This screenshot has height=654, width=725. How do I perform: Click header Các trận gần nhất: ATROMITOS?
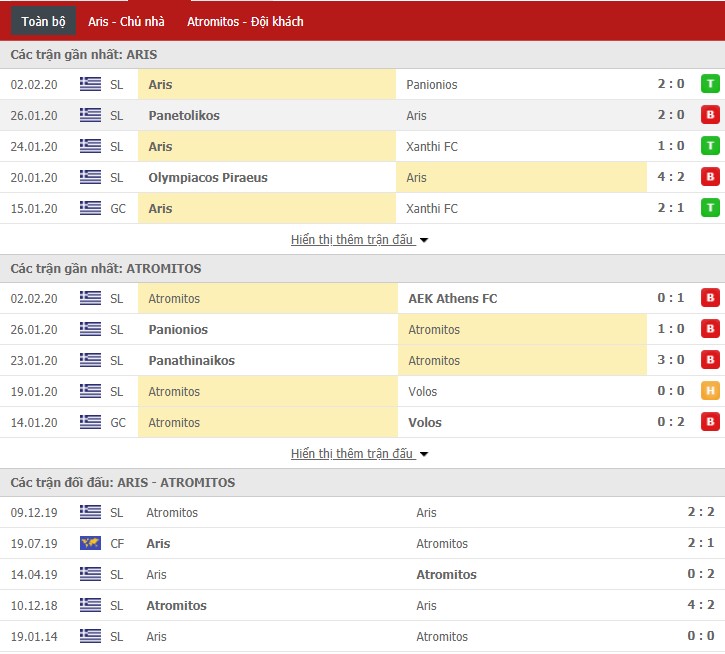tap(106, 269)
